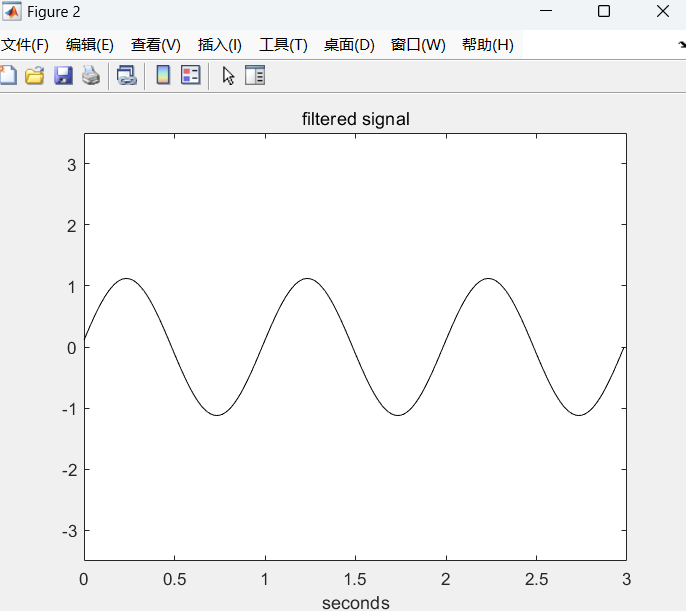
Task: Insert a colorbar from the toolbar
Action: [x=163, y=75]
